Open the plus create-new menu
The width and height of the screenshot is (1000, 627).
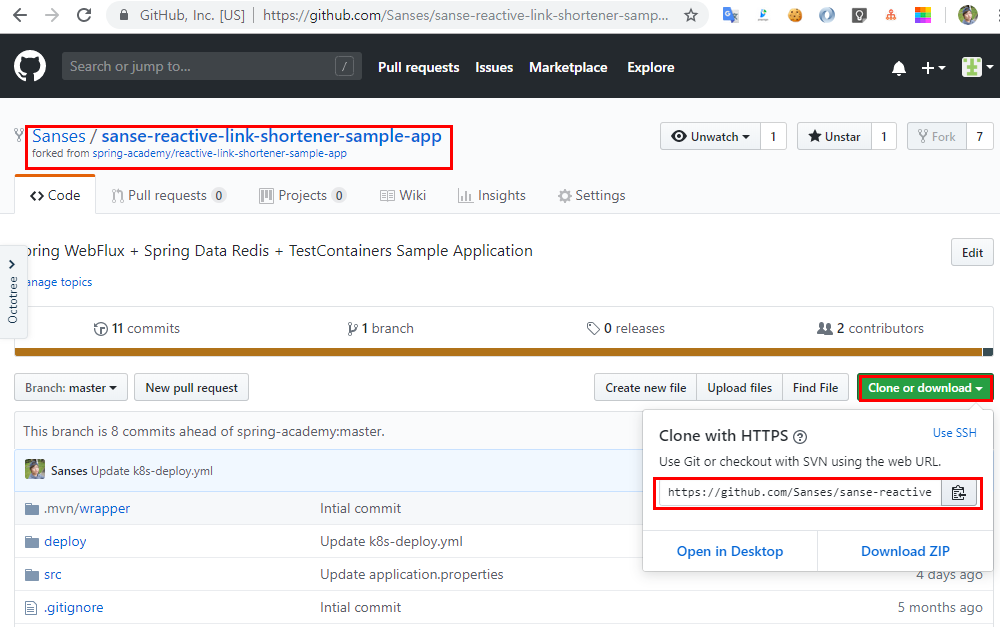click(932, 68)
